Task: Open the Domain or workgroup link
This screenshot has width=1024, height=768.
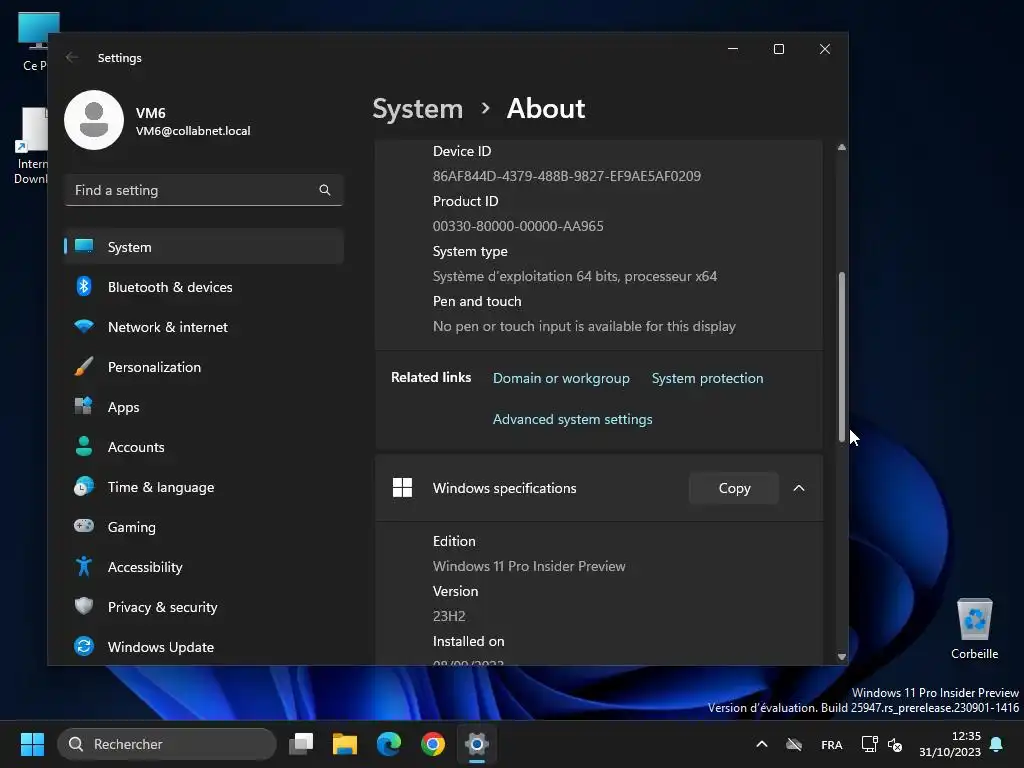Action: click(561, 378)
